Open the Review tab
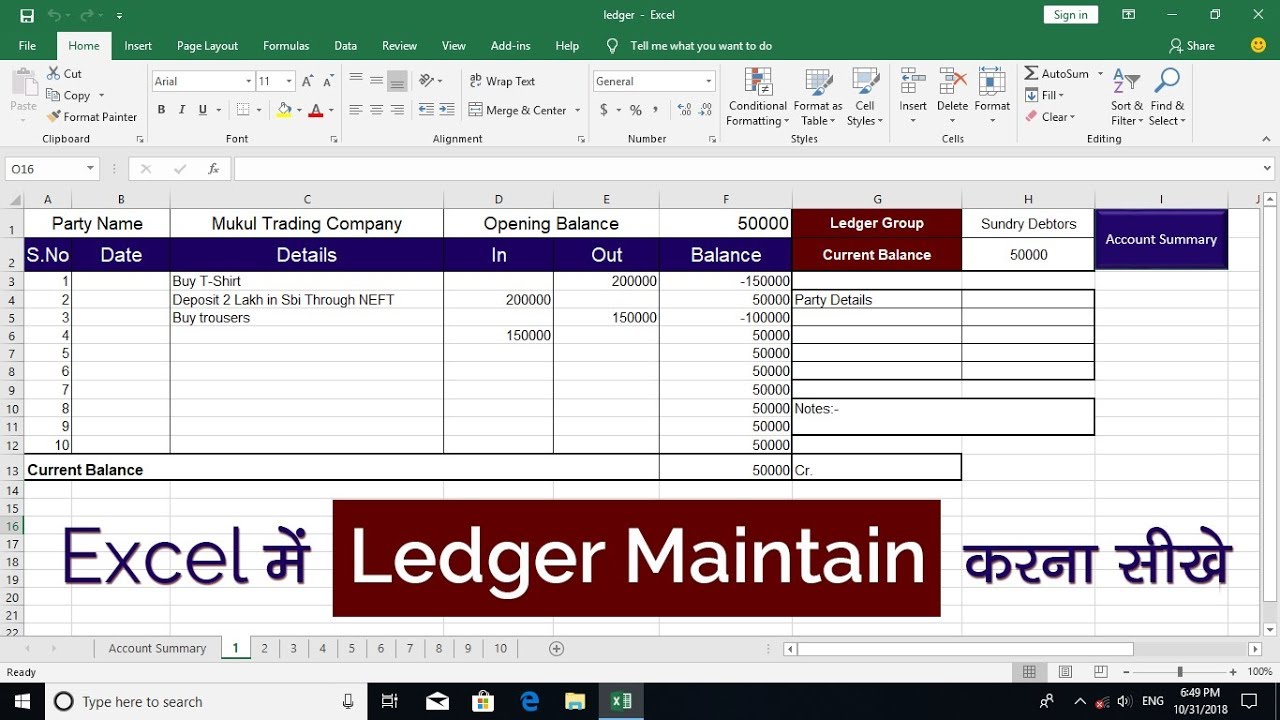The image size is (1280, 720). pyautogui.click(x=399, y=46)
